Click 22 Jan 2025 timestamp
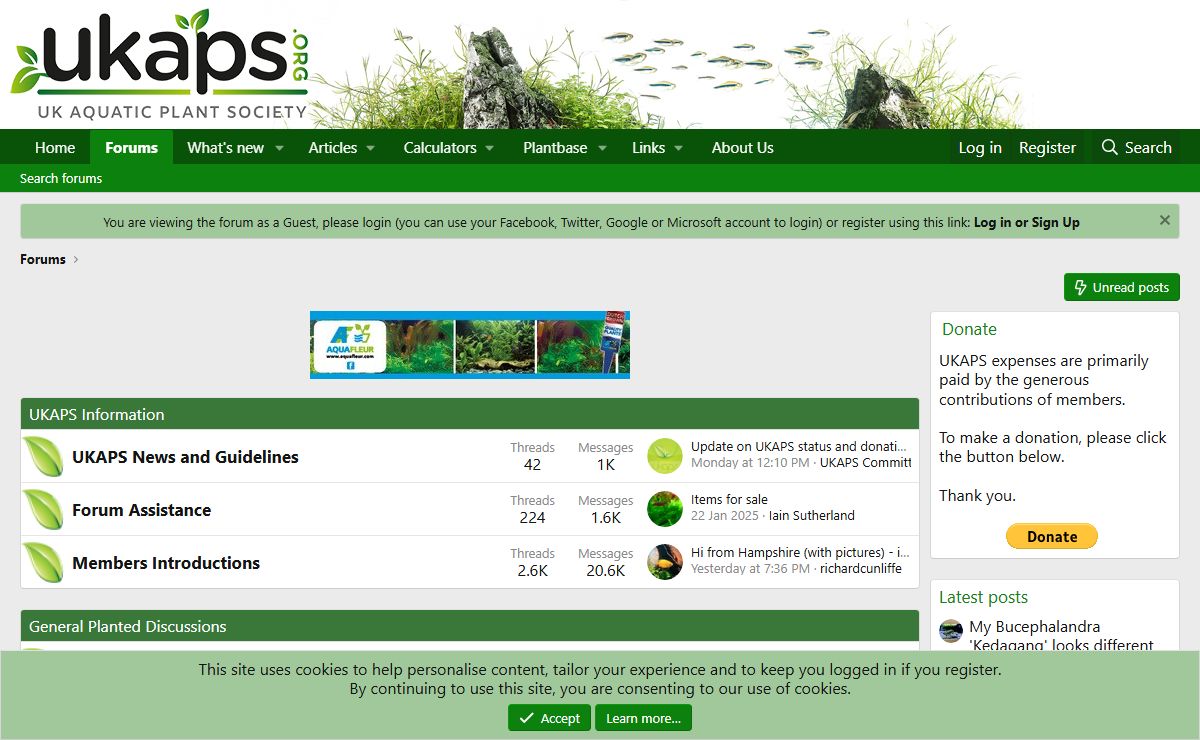The width and height of the screenshot is (1200, 740). 725,516
